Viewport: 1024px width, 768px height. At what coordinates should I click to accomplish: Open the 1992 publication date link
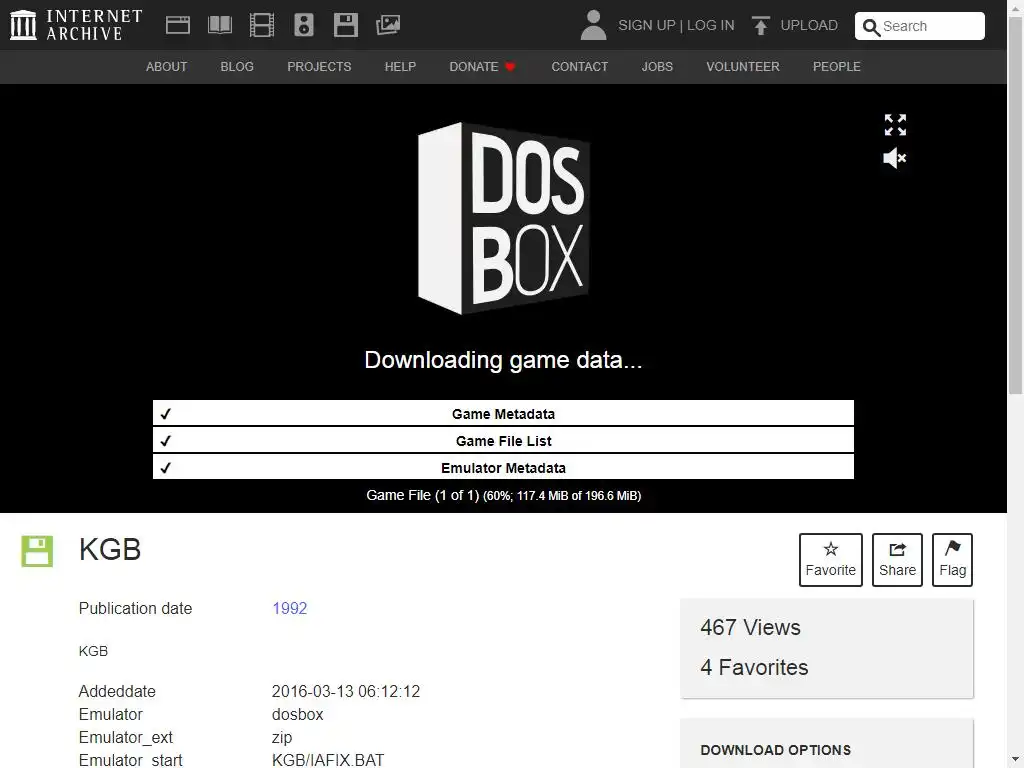(x=289, y=608)
